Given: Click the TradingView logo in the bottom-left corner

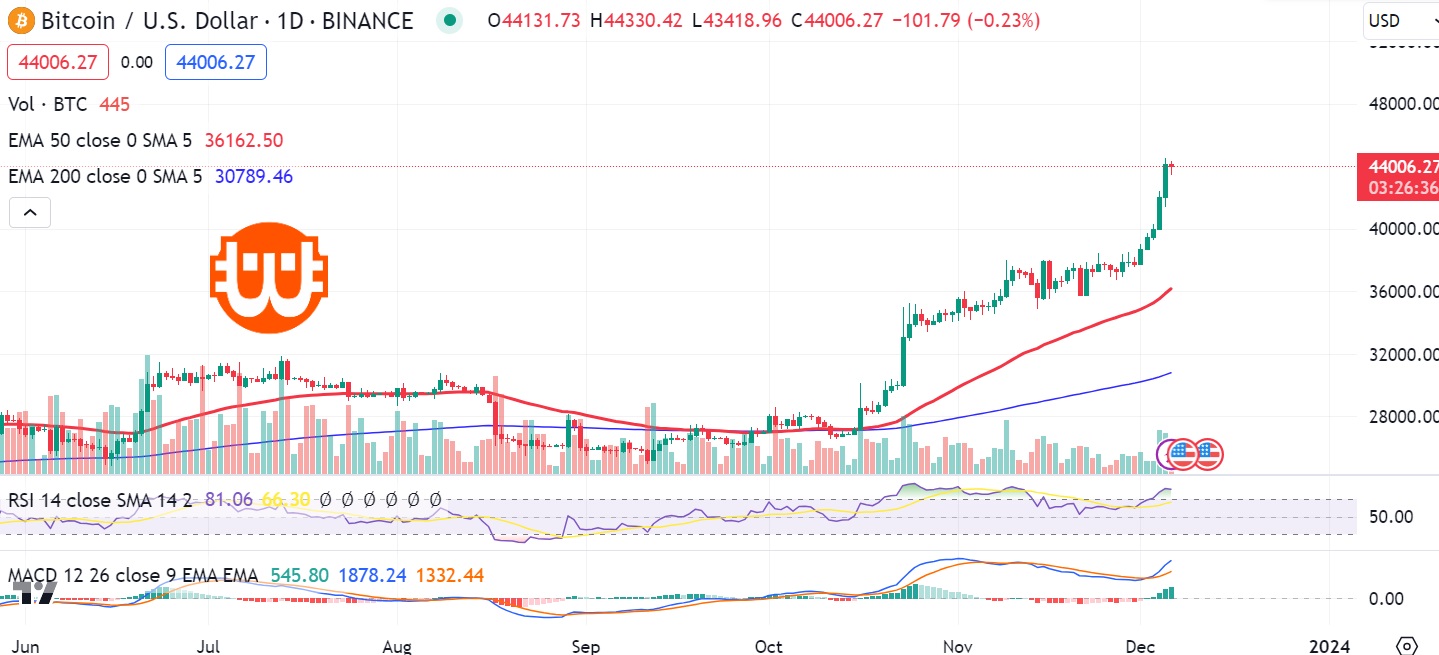Looking at the screenshot, I should (x=35, y=593).
